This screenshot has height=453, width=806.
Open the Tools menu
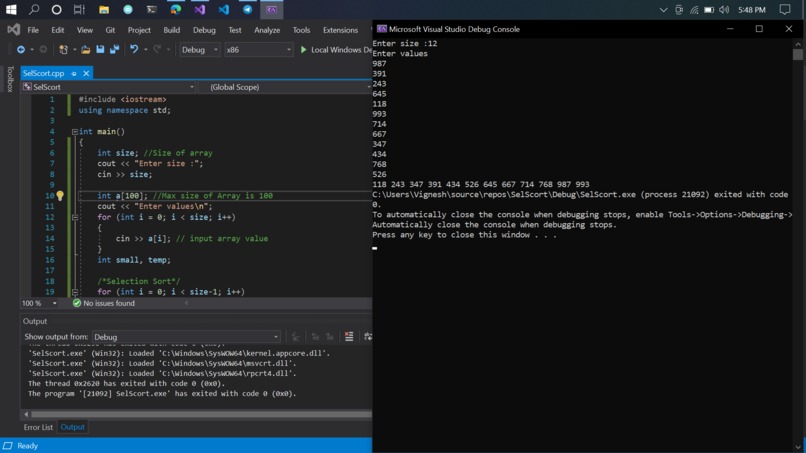click(x=301, y=30)
